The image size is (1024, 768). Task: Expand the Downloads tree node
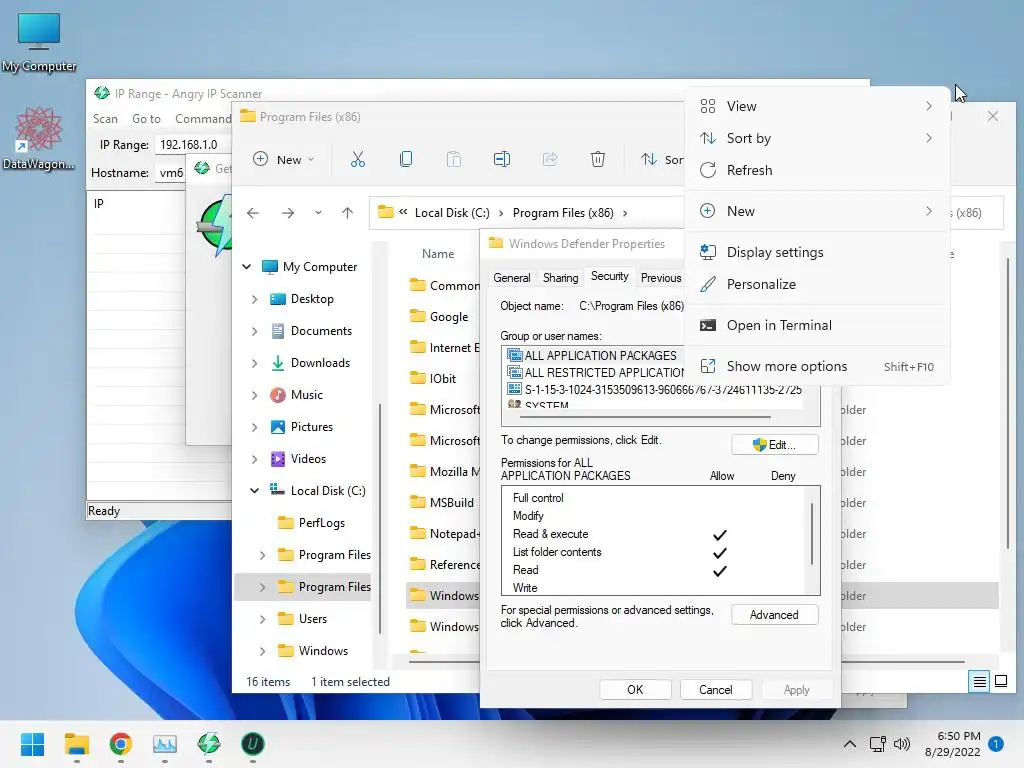255,363
